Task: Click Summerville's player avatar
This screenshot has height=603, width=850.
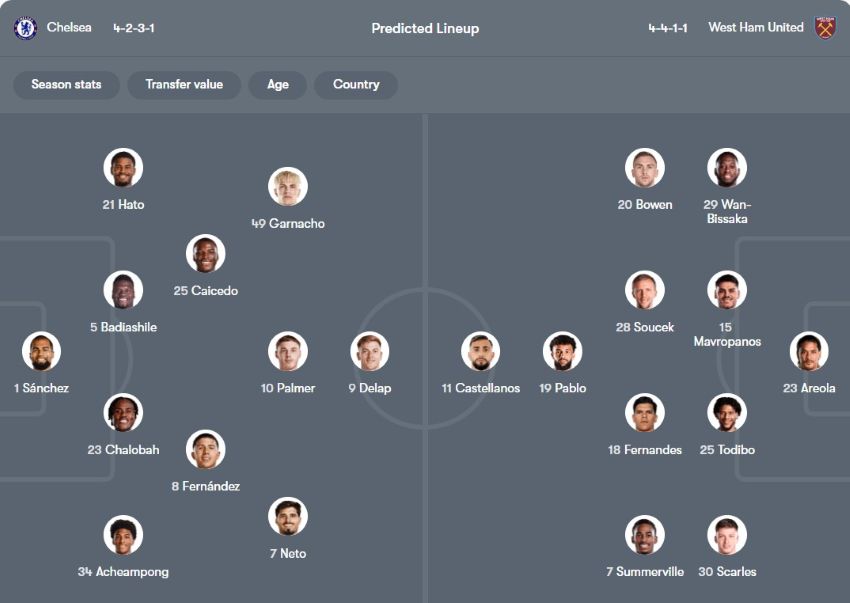Action: [645, 536]
